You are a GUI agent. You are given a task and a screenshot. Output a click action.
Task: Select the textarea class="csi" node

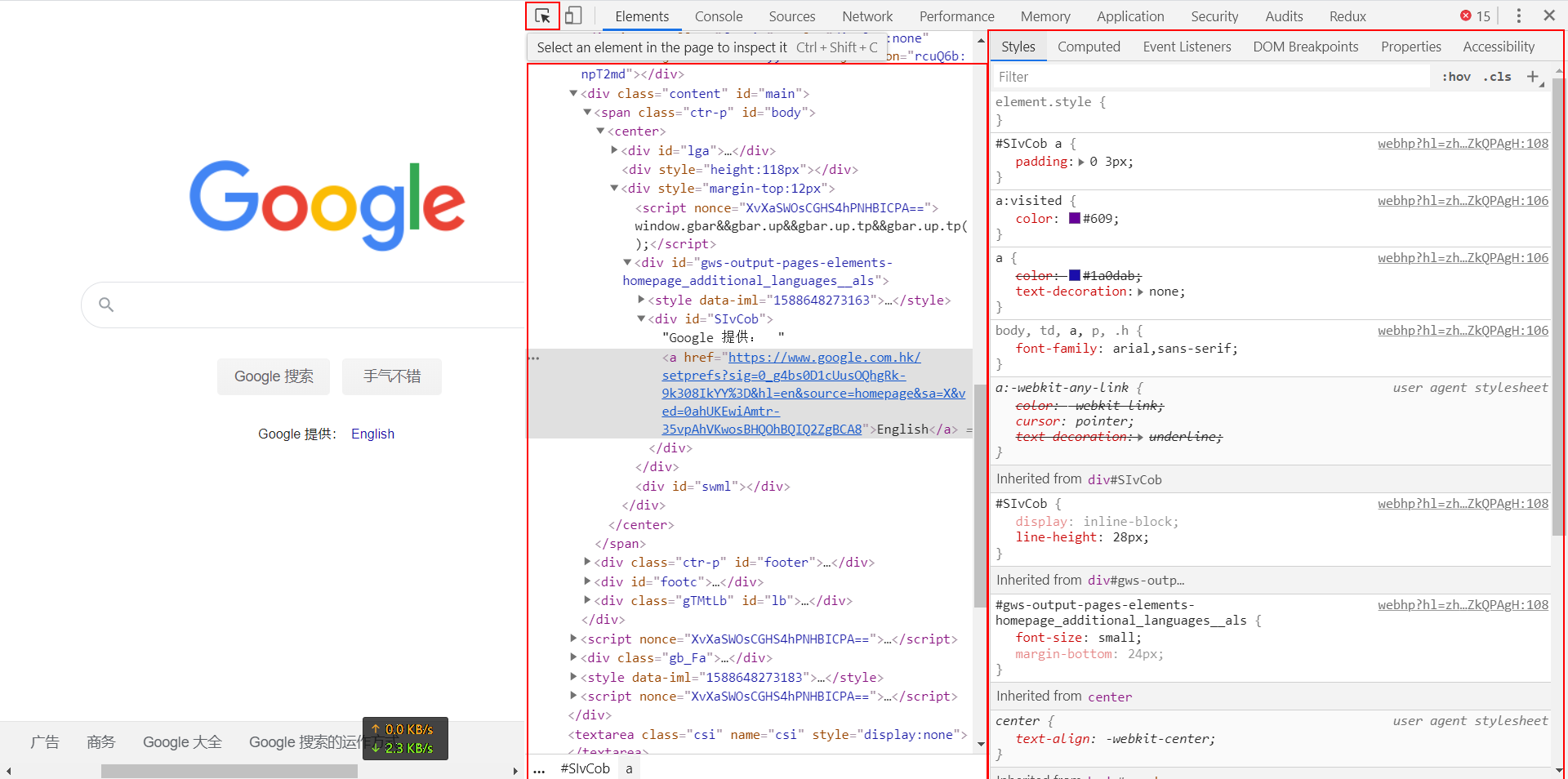point(767,735)
